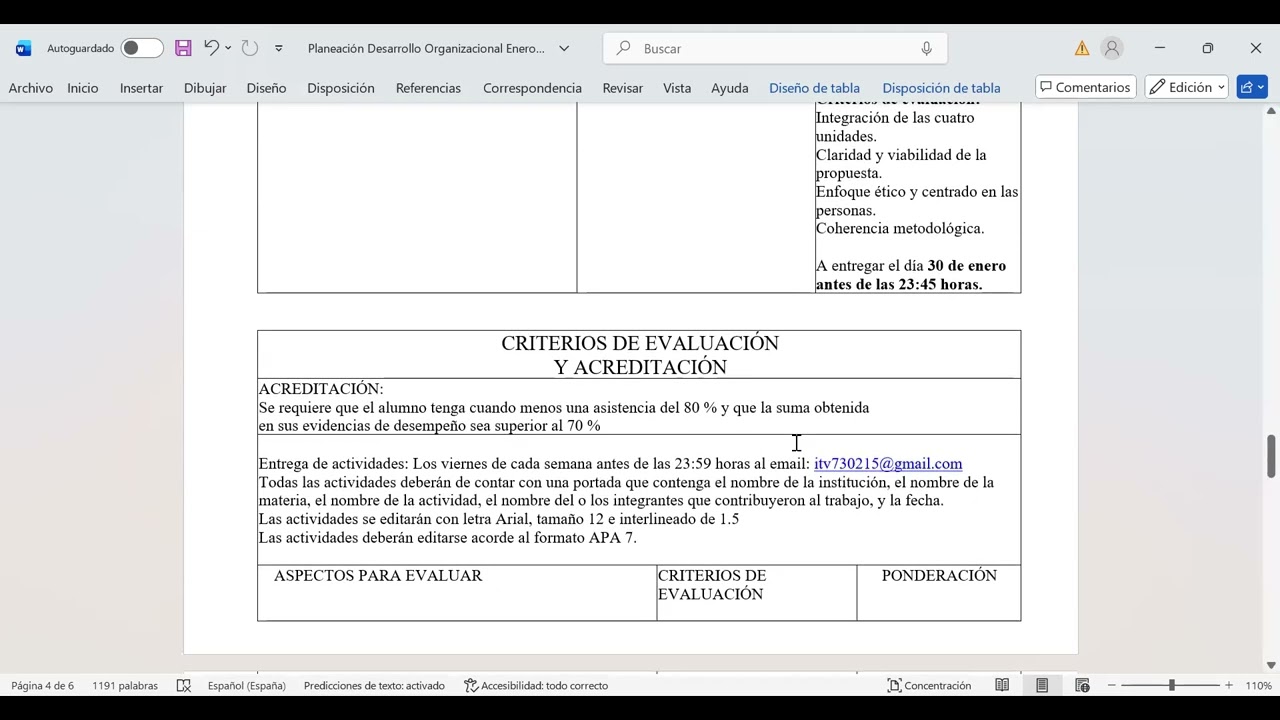Viewport: 1280px width, 720px height.
Task: Click the CRITERIOS DE EVALUACIÓN Y ACREDITACIÓN heading
Action: [640, 355]
